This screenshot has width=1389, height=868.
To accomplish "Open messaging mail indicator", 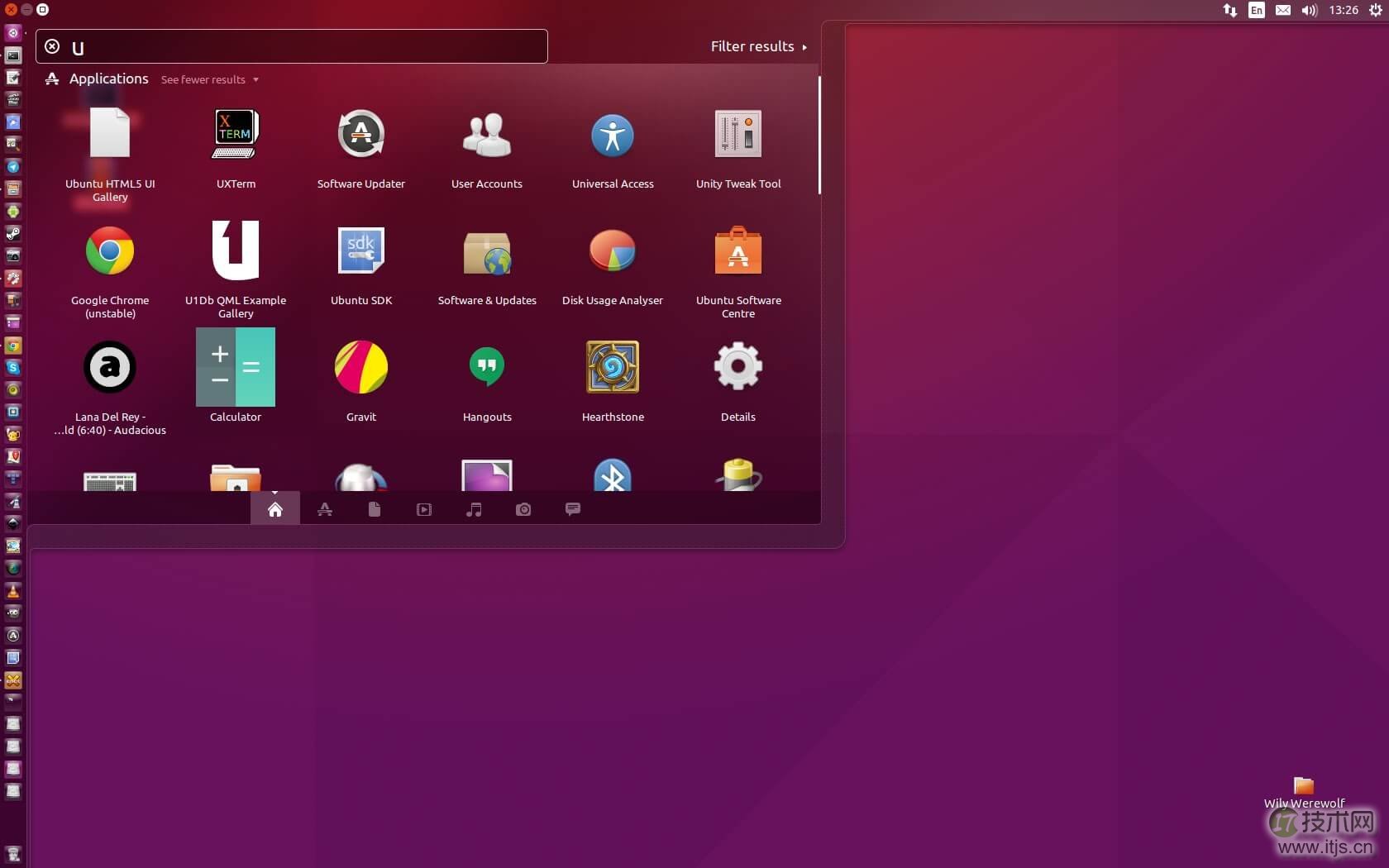I will tap(1283, 10).
